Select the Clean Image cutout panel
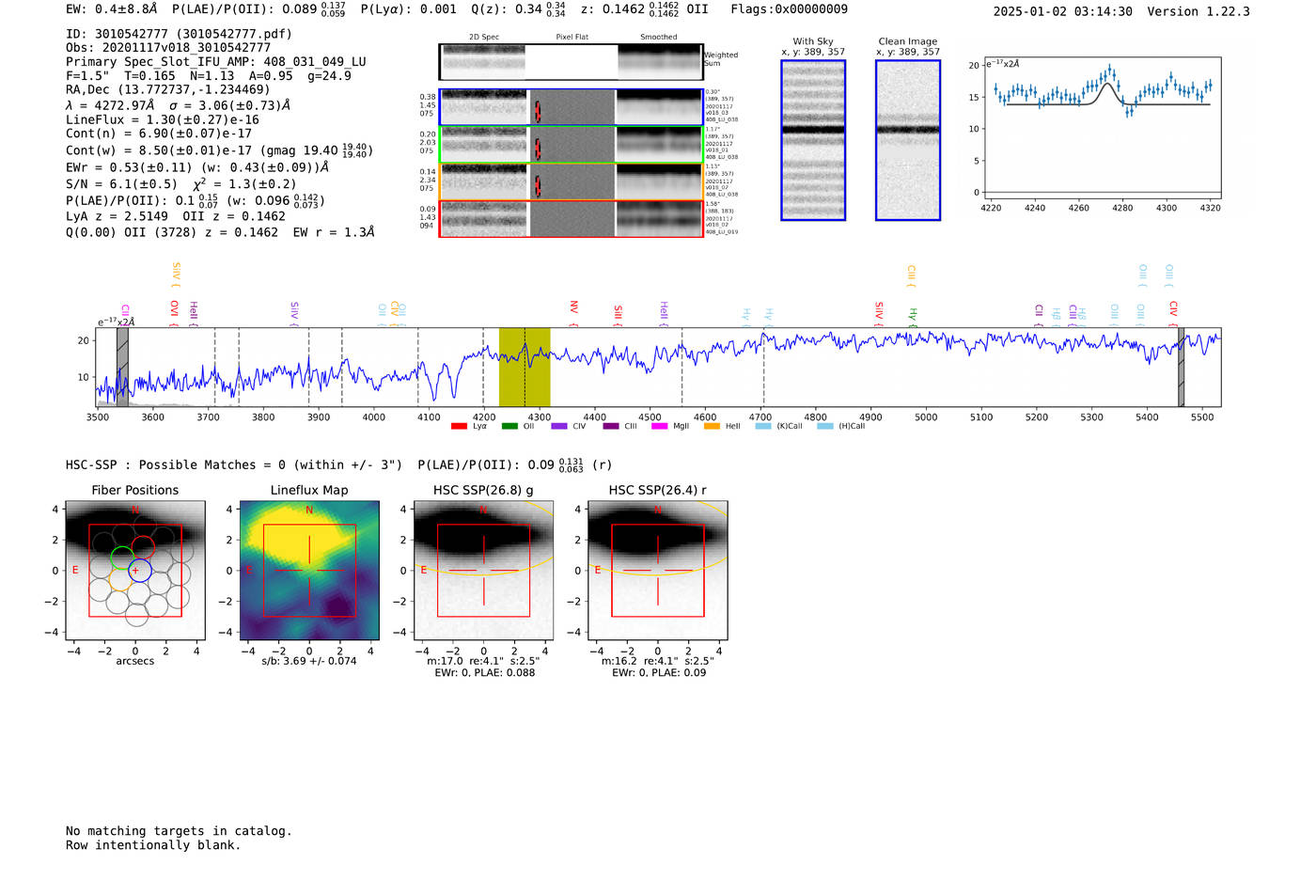The width and height of the screenshot is (1316, 896). [908, 140]
